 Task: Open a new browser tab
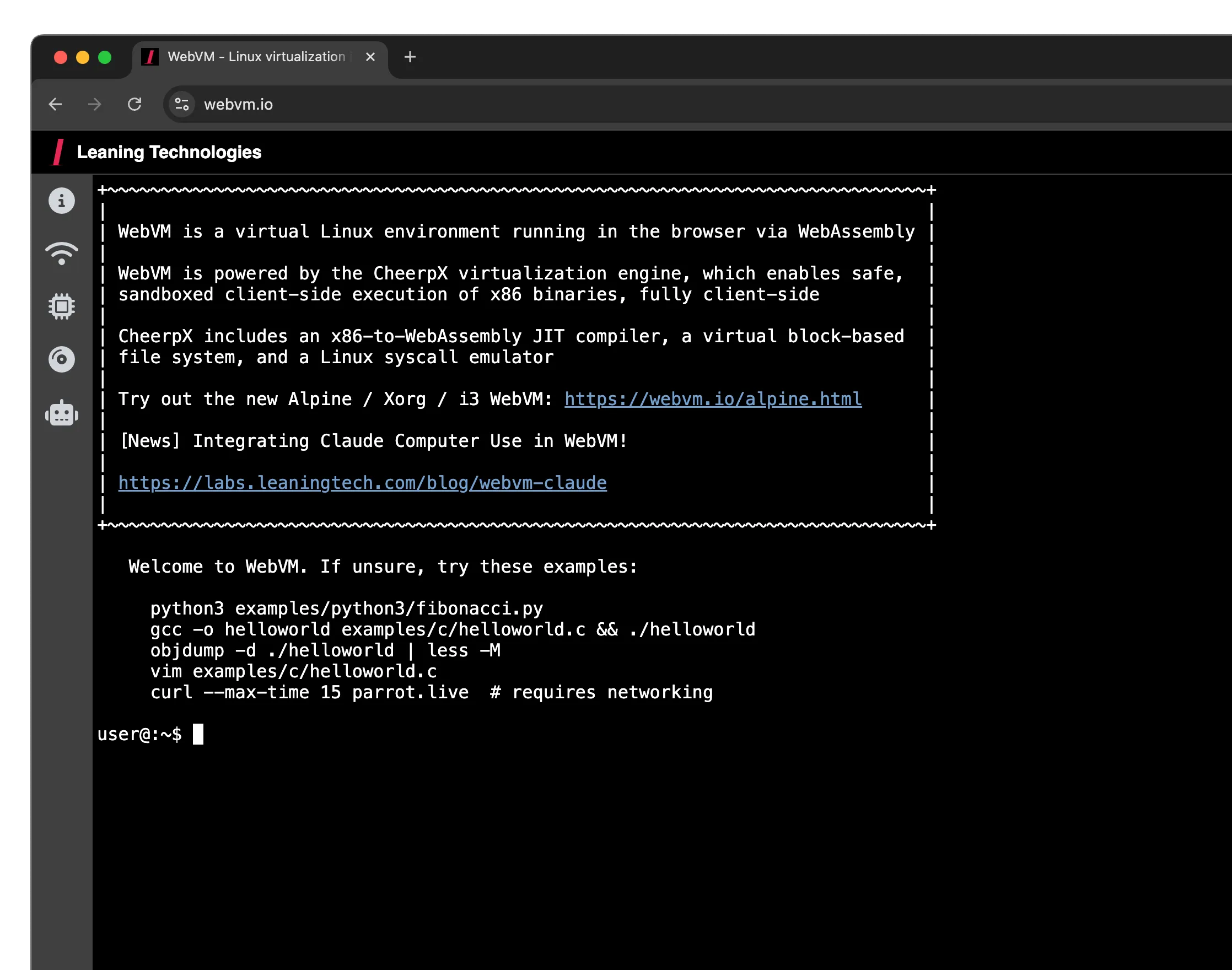pyautogui.click(x=410, y=57)
